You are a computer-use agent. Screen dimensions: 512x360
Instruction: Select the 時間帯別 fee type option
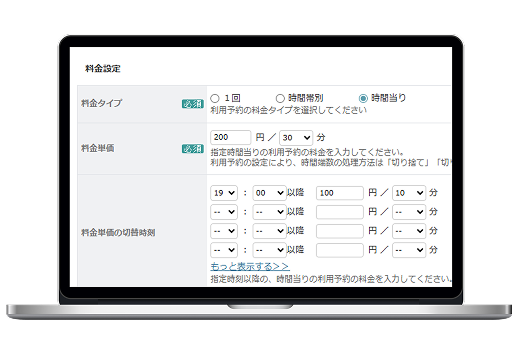[280, 98]
